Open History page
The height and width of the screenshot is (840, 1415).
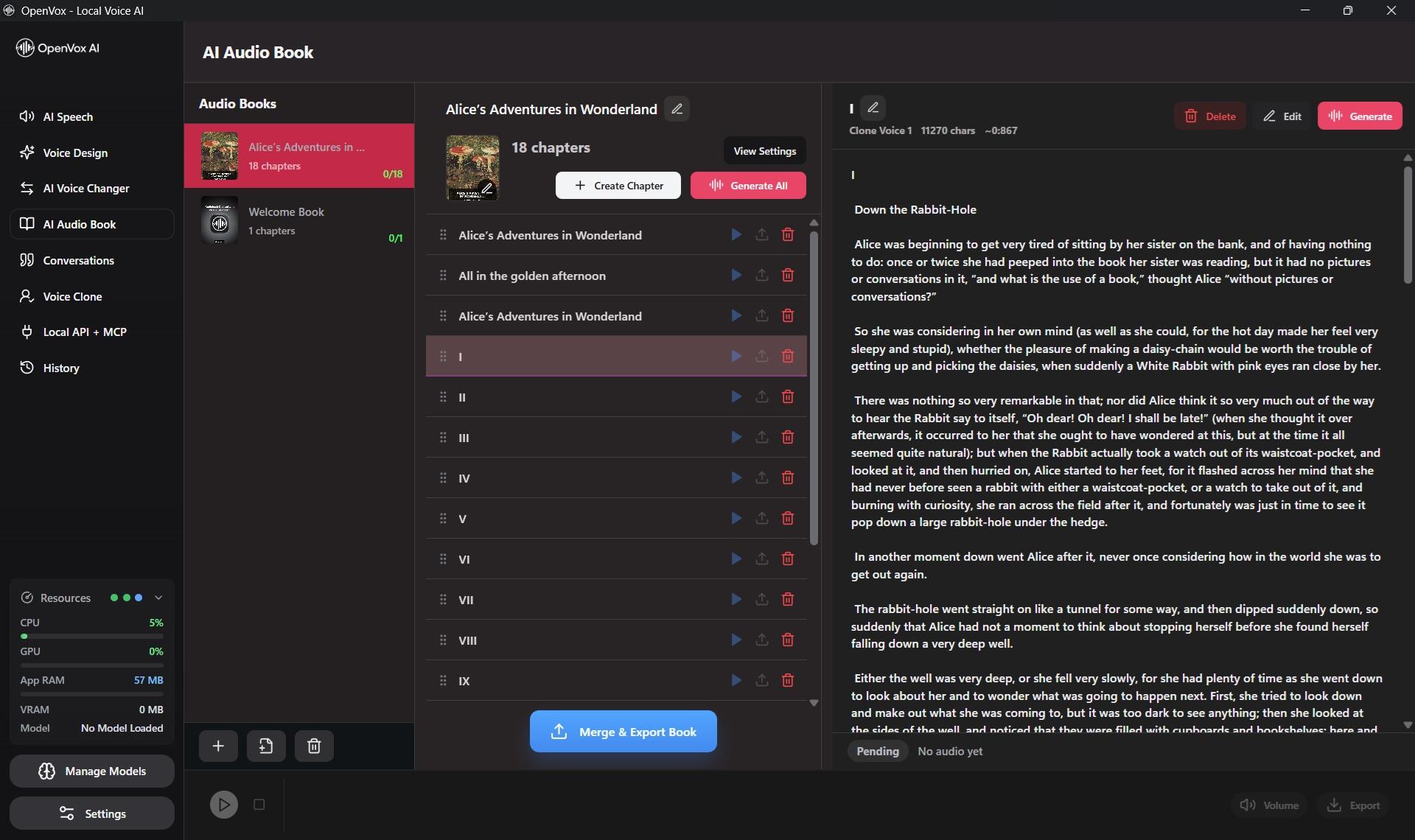[91, 368]
